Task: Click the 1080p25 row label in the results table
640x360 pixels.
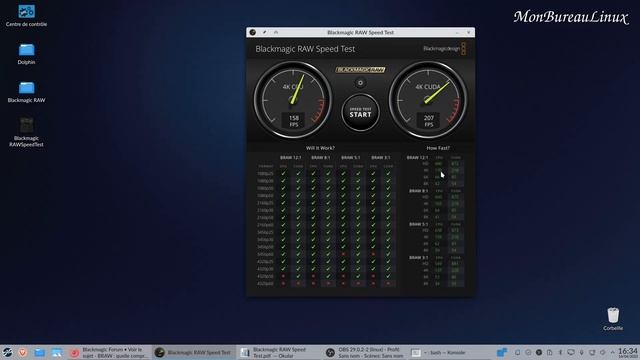Action: point(265,173)
